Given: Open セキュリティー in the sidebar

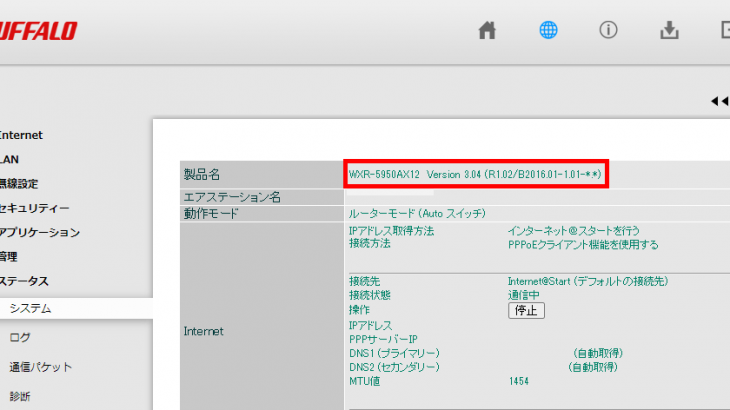Looking at the screenshot, I should pyautogui.click(x=34, y=208).
